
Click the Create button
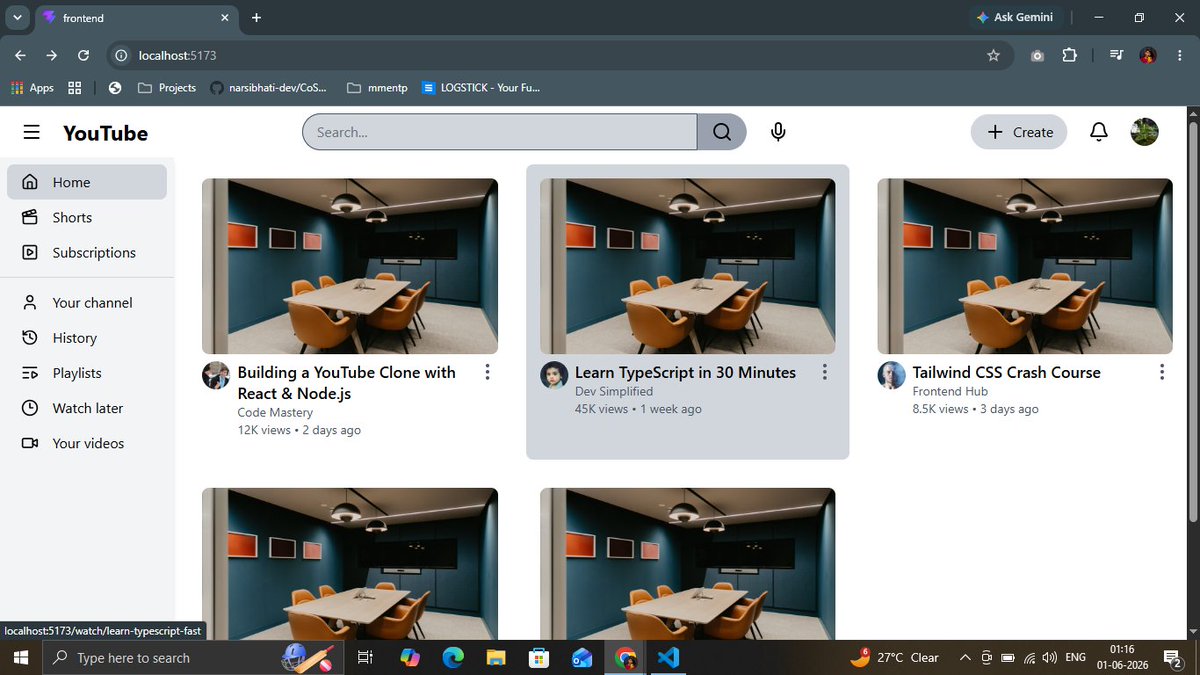click(1019, 132)
